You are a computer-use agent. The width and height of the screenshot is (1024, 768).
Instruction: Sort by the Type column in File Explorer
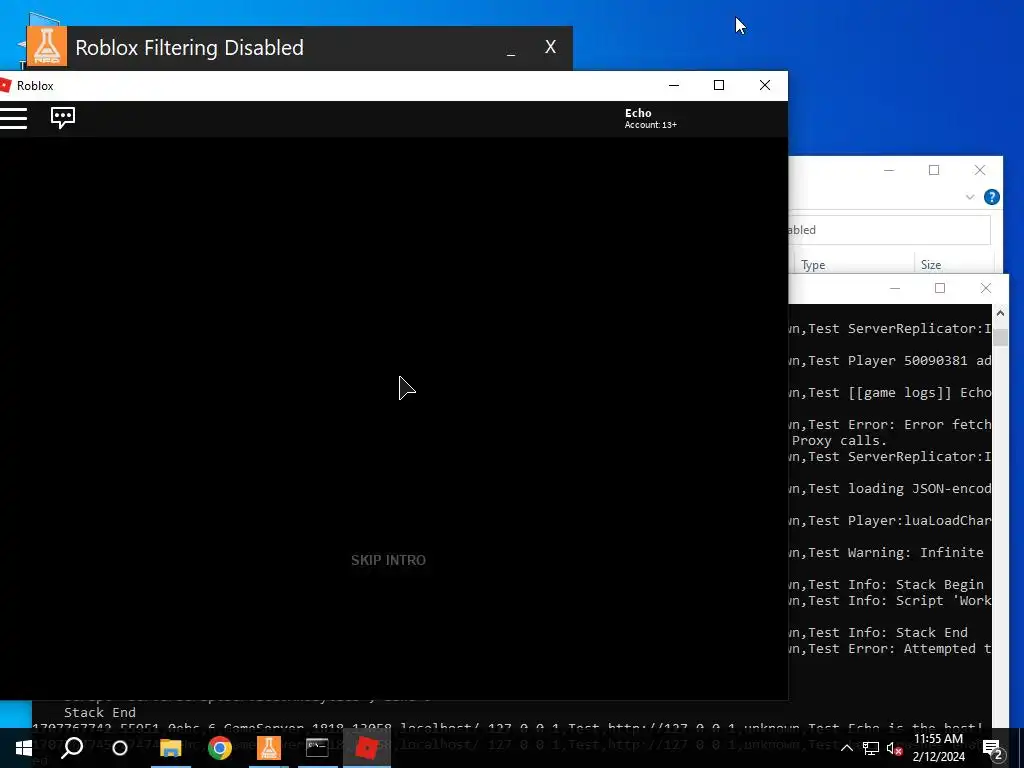point(813,264)
